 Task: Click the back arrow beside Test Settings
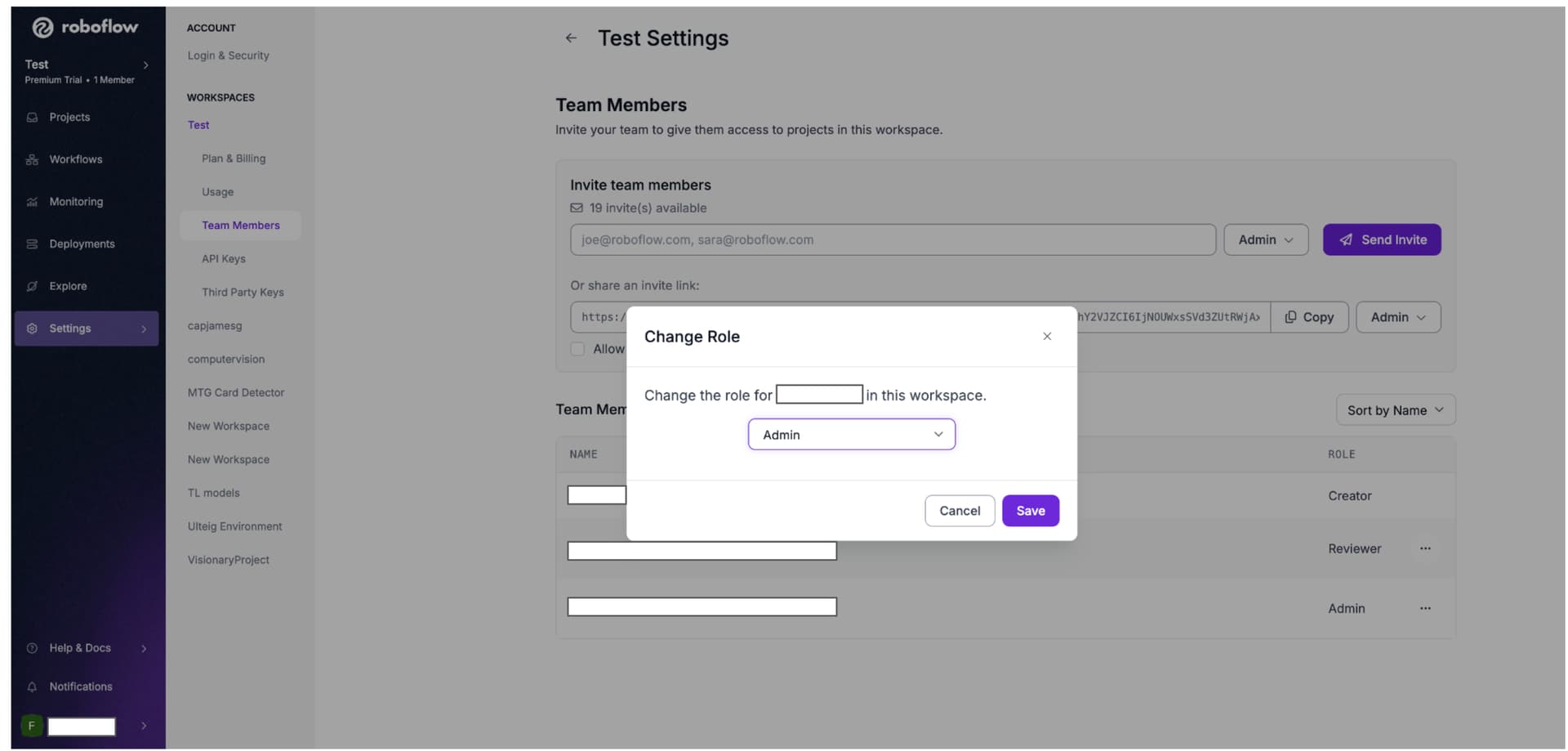pyautogui.click(x=571, y=38)
